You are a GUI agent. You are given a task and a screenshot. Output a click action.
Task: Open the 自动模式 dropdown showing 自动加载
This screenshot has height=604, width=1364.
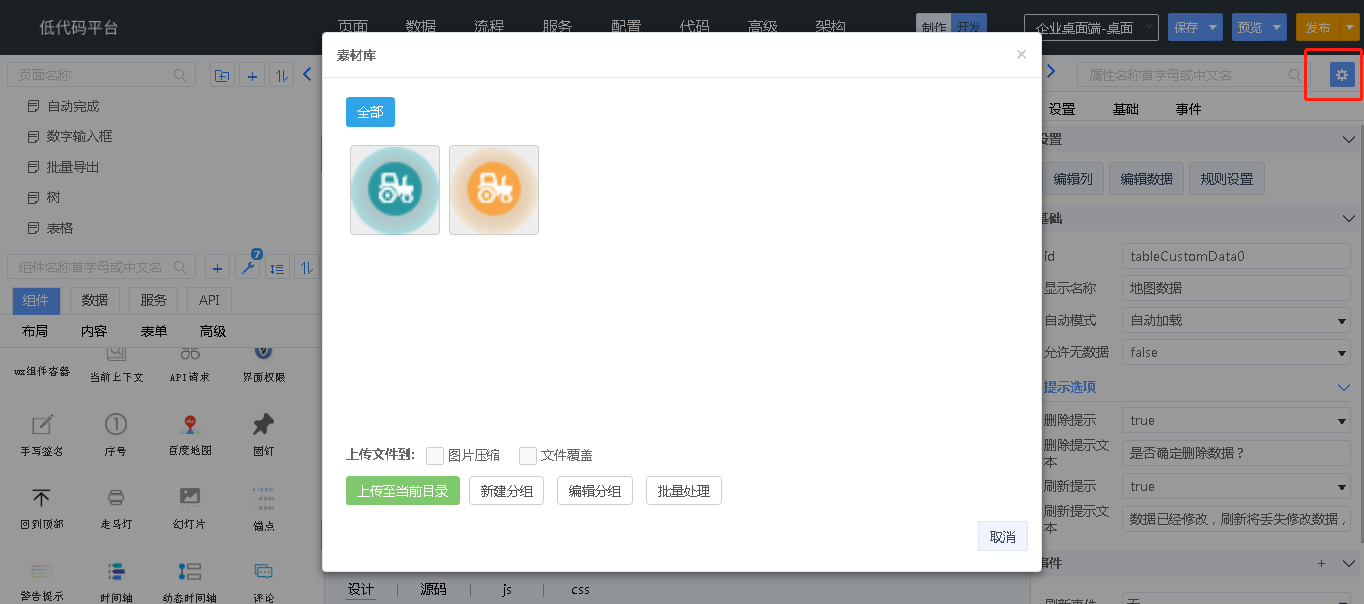(1236, 321)
